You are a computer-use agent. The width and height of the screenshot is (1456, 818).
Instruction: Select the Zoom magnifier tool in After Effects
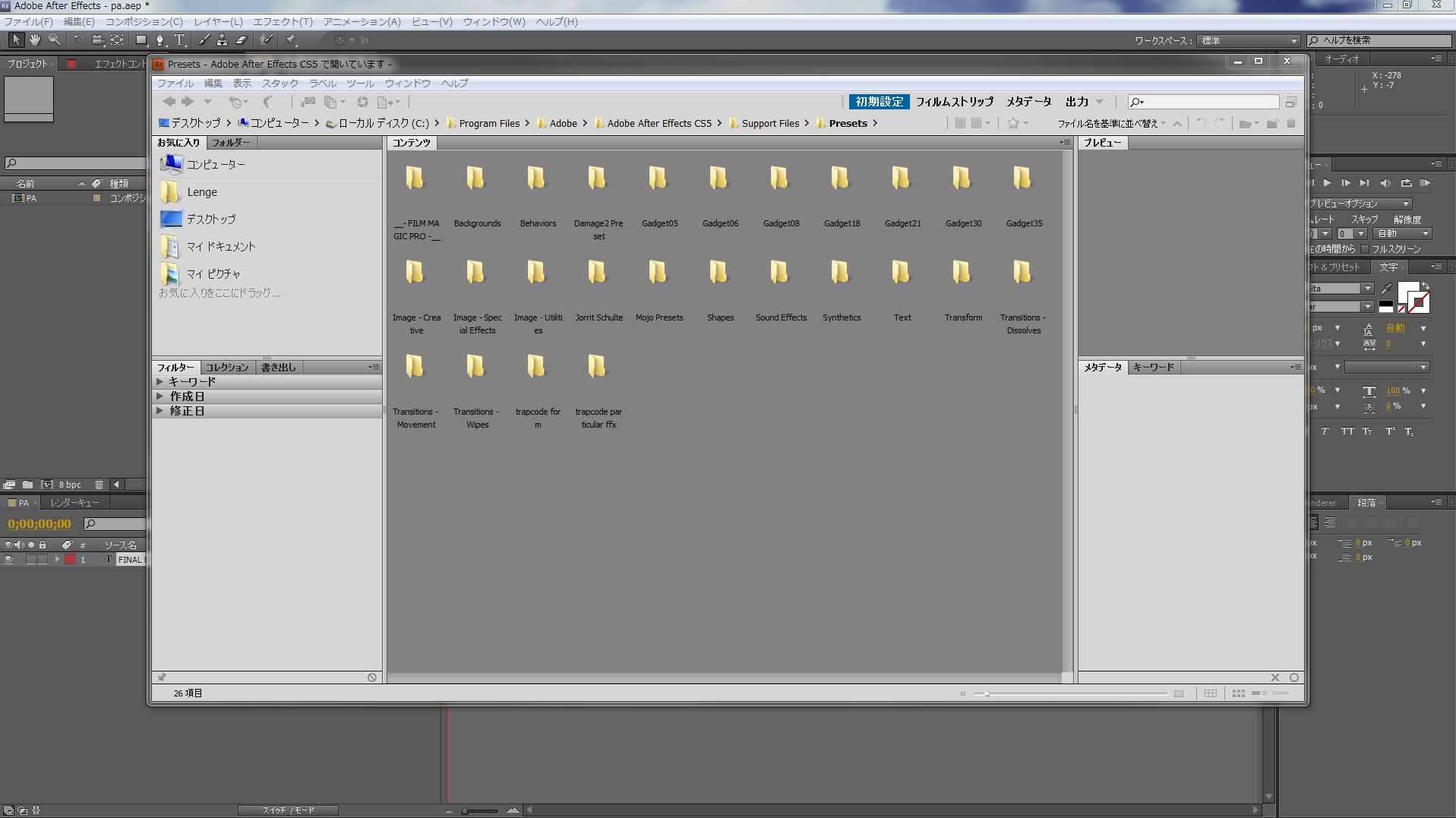(54, 39)
